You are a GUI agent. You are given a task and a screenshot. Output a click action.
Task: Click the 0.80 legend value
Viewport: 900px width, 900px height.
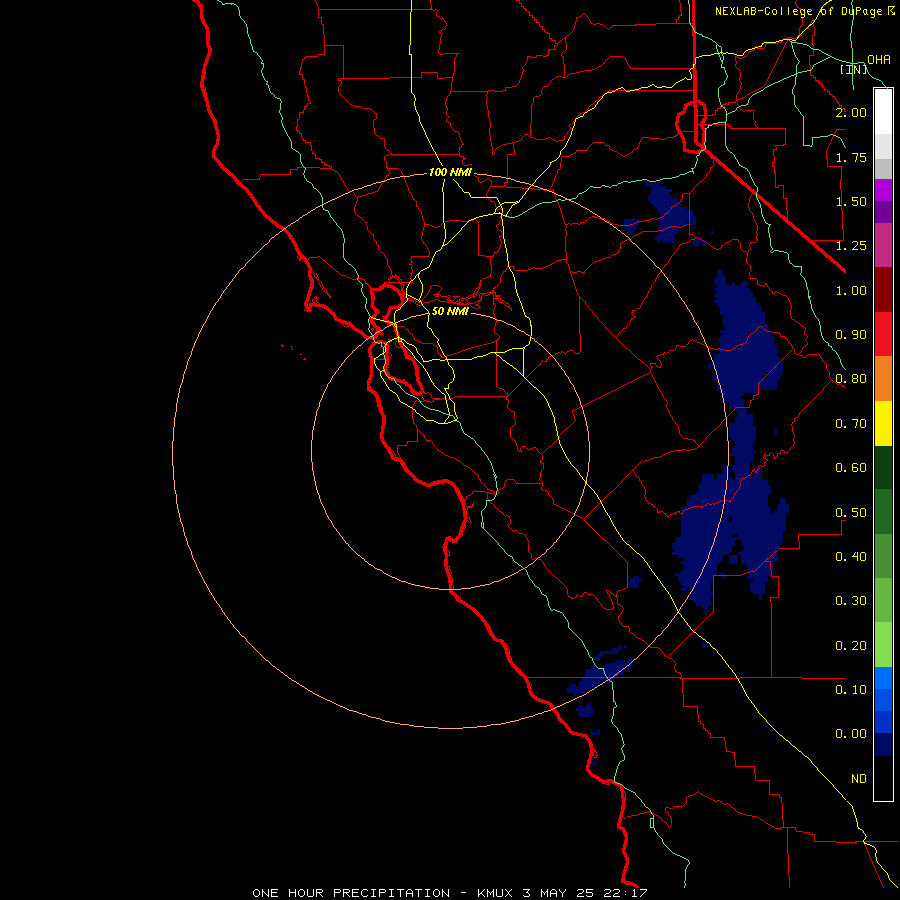(851, 379)
